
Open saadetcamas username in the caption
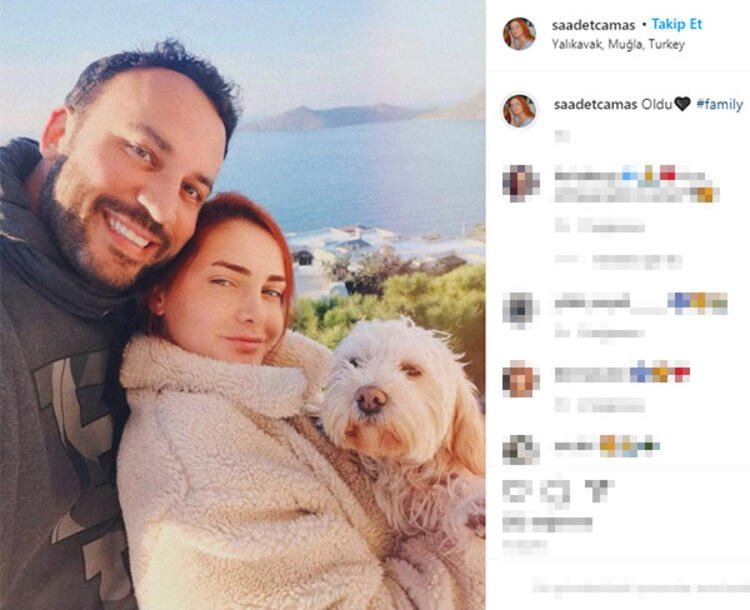(595, 104)
